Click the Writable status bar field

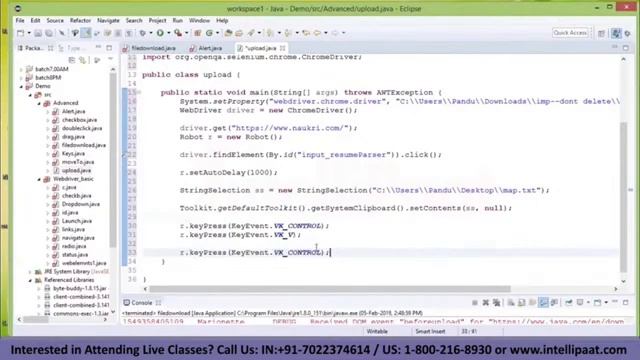[x=377, y=331]
